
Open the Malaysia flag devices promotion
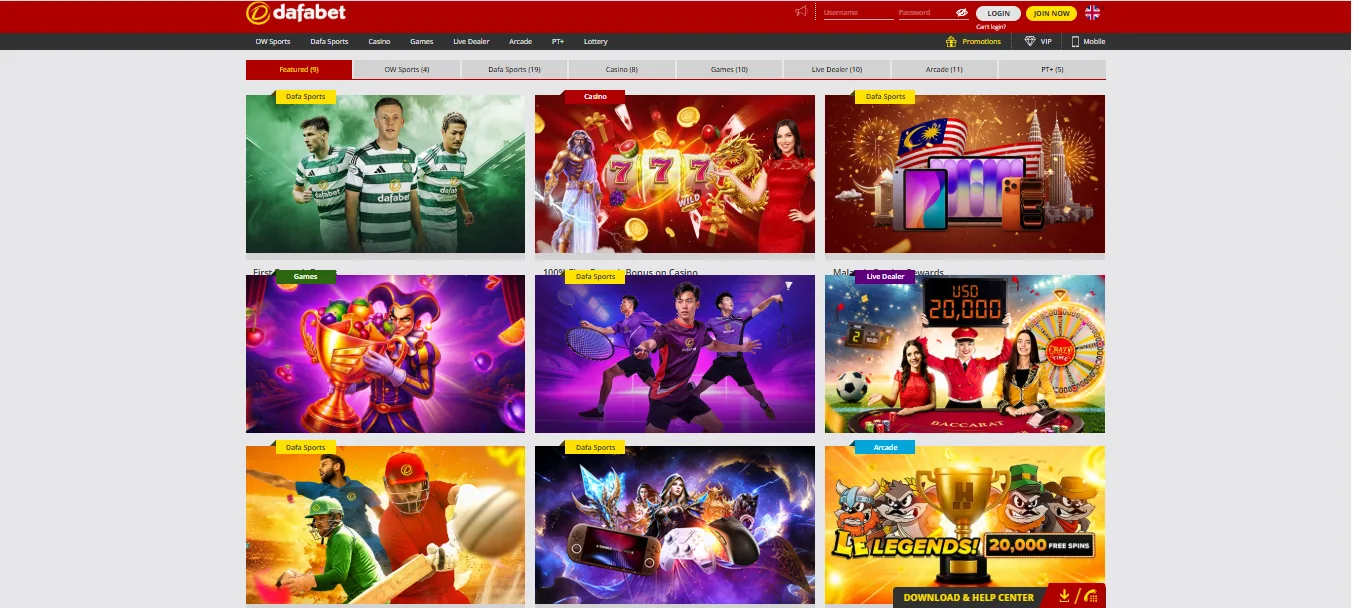(x=965, y=174)
